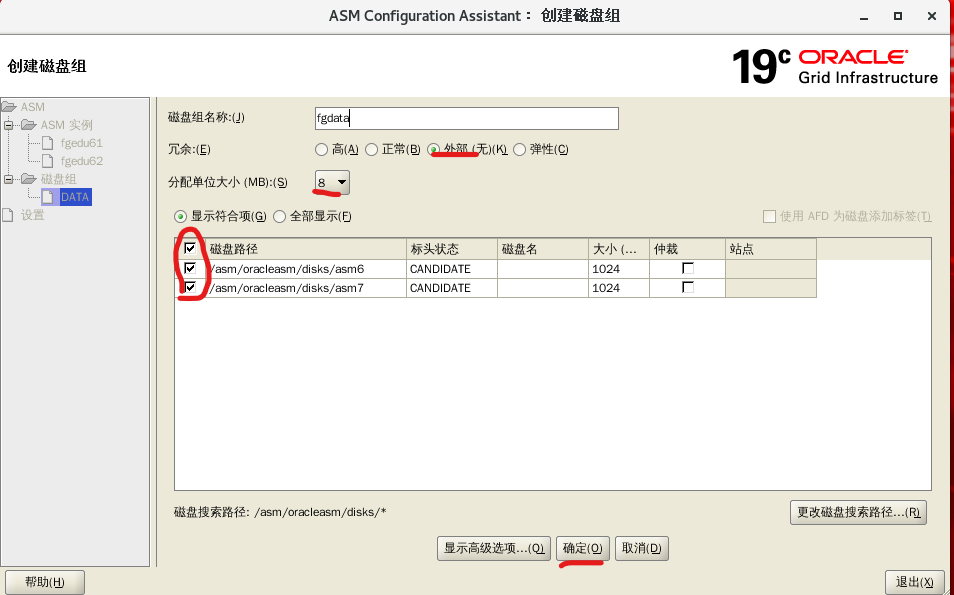The width and height of the screenshot is (954, 595).
Task: Select 正常 redundancy radio button
Action: [371, 150]
